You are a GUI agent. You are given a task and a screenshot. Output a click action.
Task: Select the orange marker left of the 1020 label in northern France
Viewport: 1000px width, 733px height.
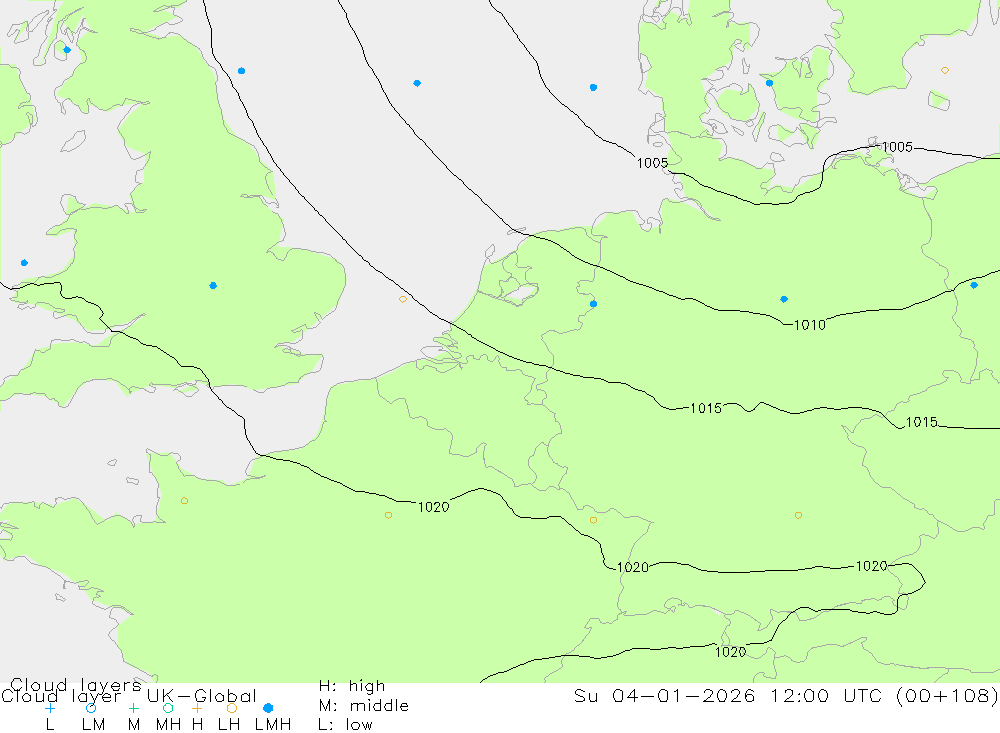388,515
